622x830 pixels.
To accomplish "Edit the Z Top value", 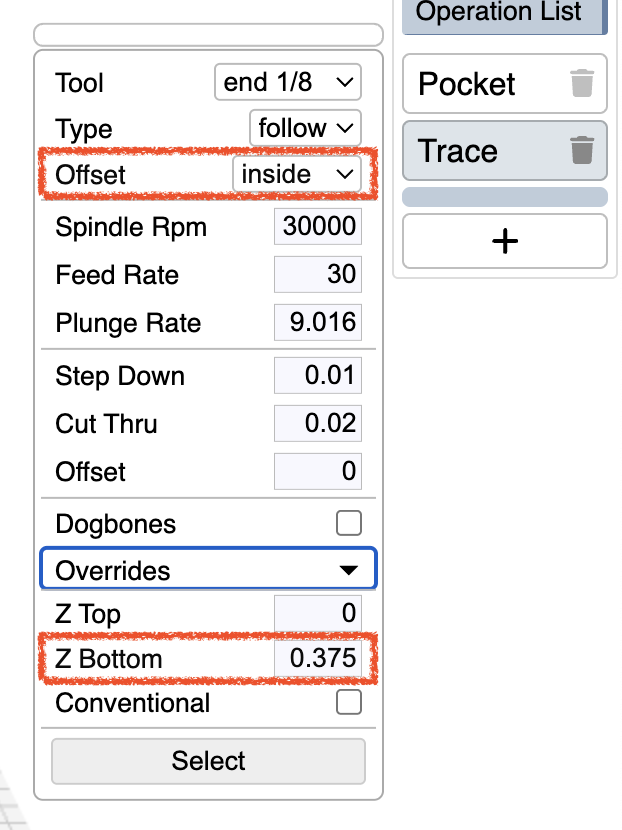I will click(x=318, y=612).
